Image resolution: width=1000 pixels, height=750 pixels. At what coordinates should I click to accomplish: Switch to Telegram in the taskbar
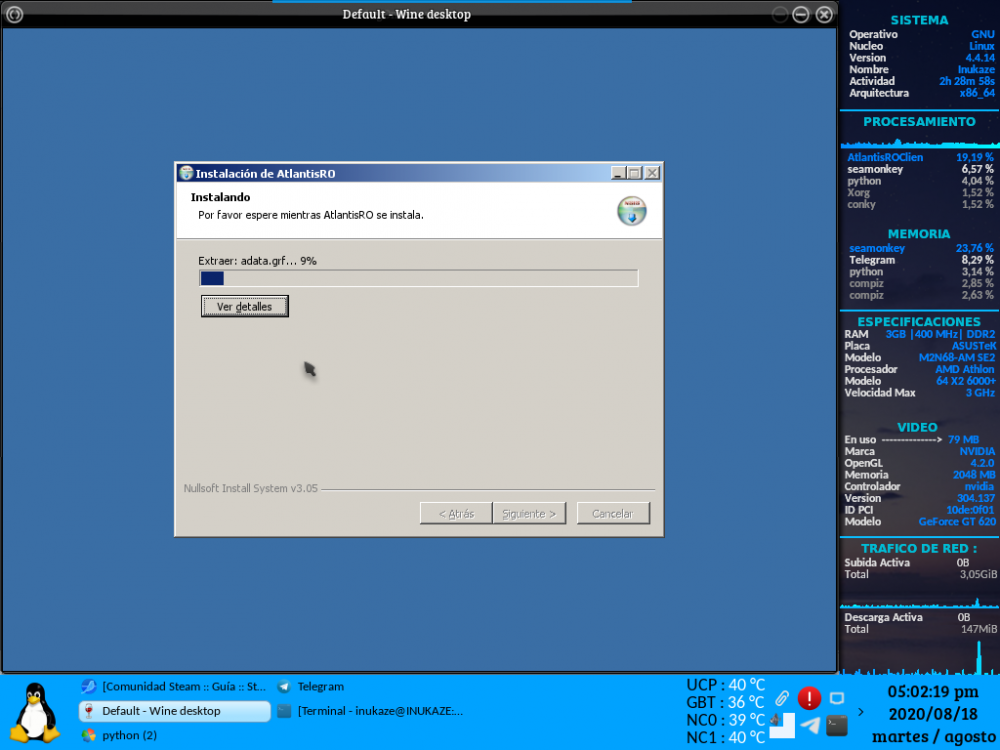(320, 687)
